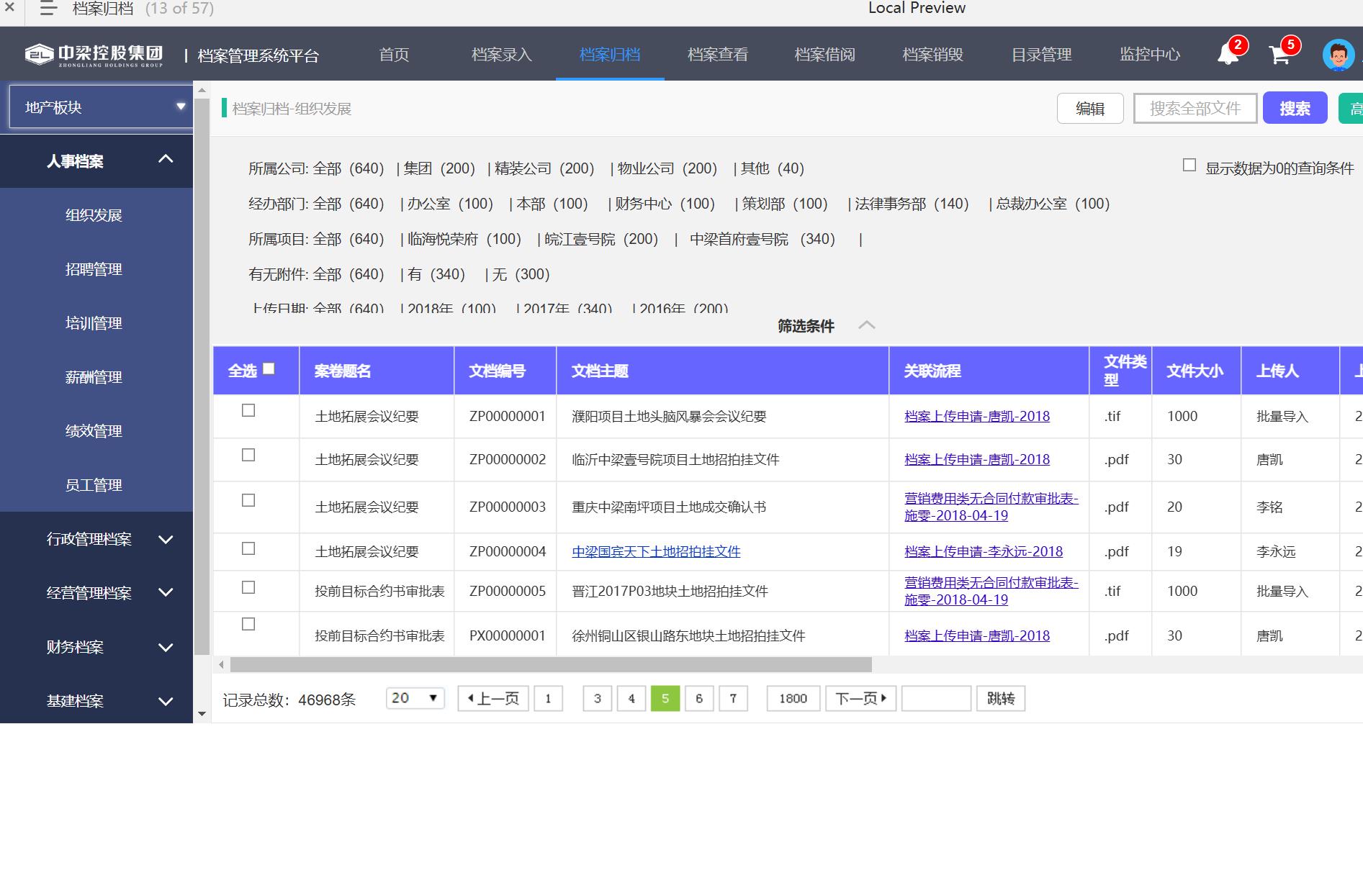Go to page 1
The width and height of the screenshot is (1363, 896).
coord(548,698)
